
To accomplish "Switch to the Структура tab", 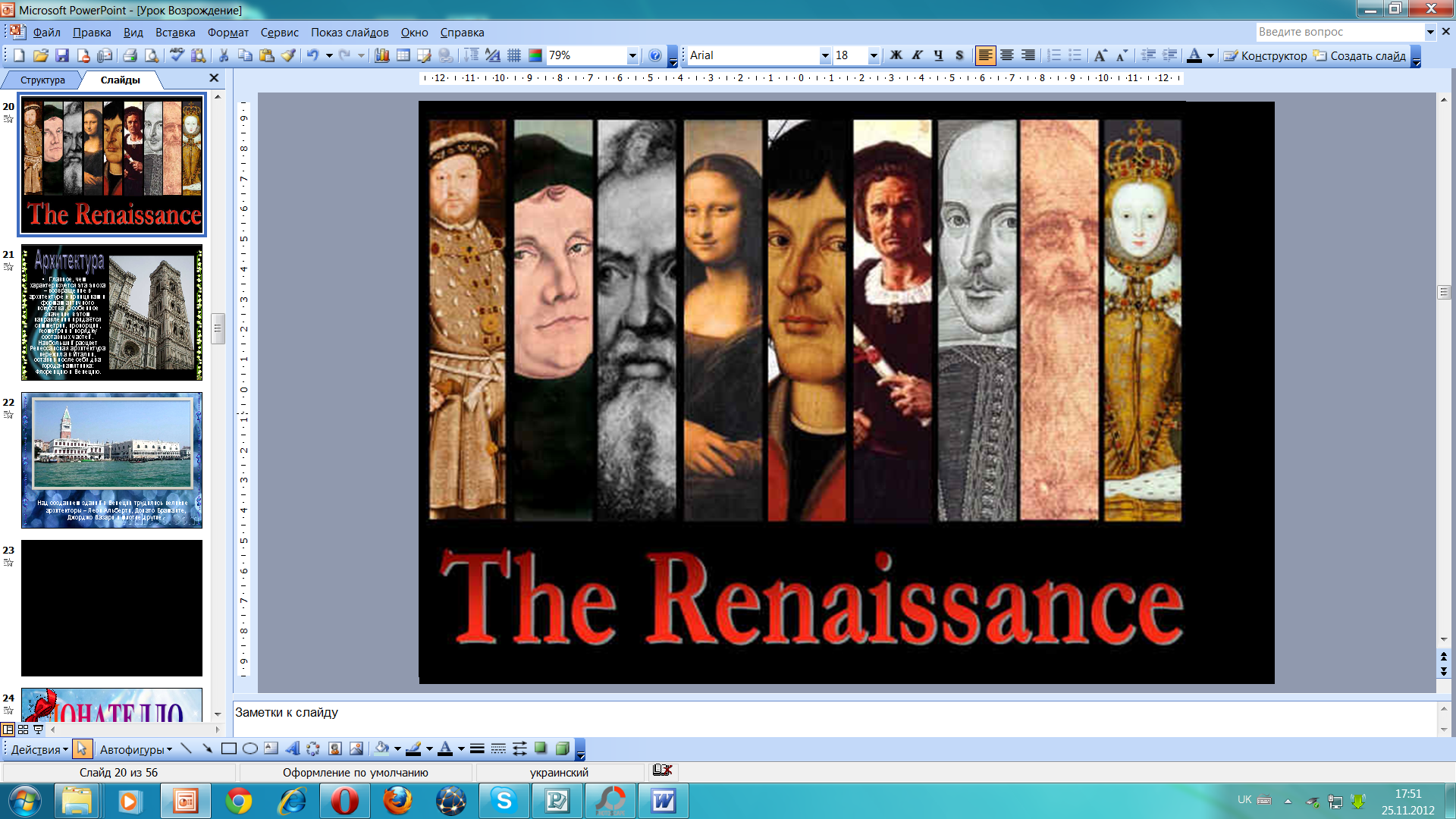I will coord(42,80).
